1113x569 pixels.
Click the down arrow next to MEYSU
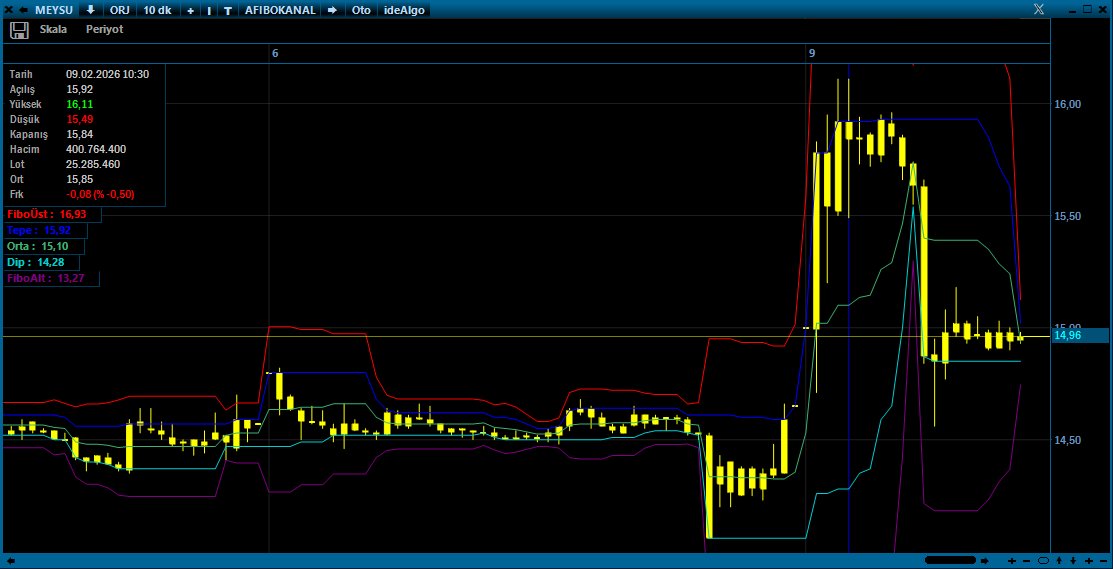pyautogui.click(x=91, y=10)
